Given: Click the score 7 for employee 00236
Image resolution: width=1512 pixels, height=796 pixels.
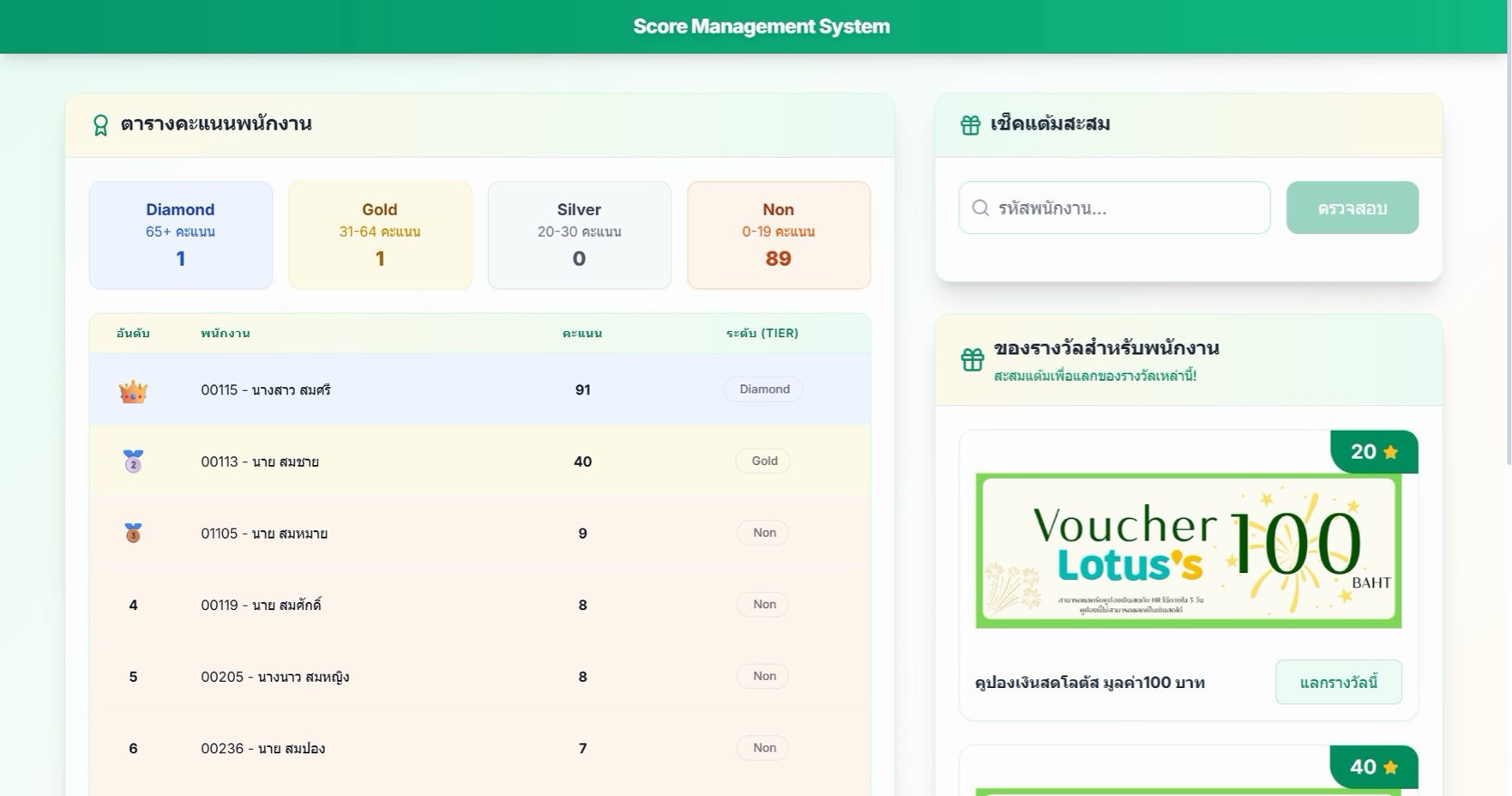Looking at the screenshot, I should pos(582,749).
